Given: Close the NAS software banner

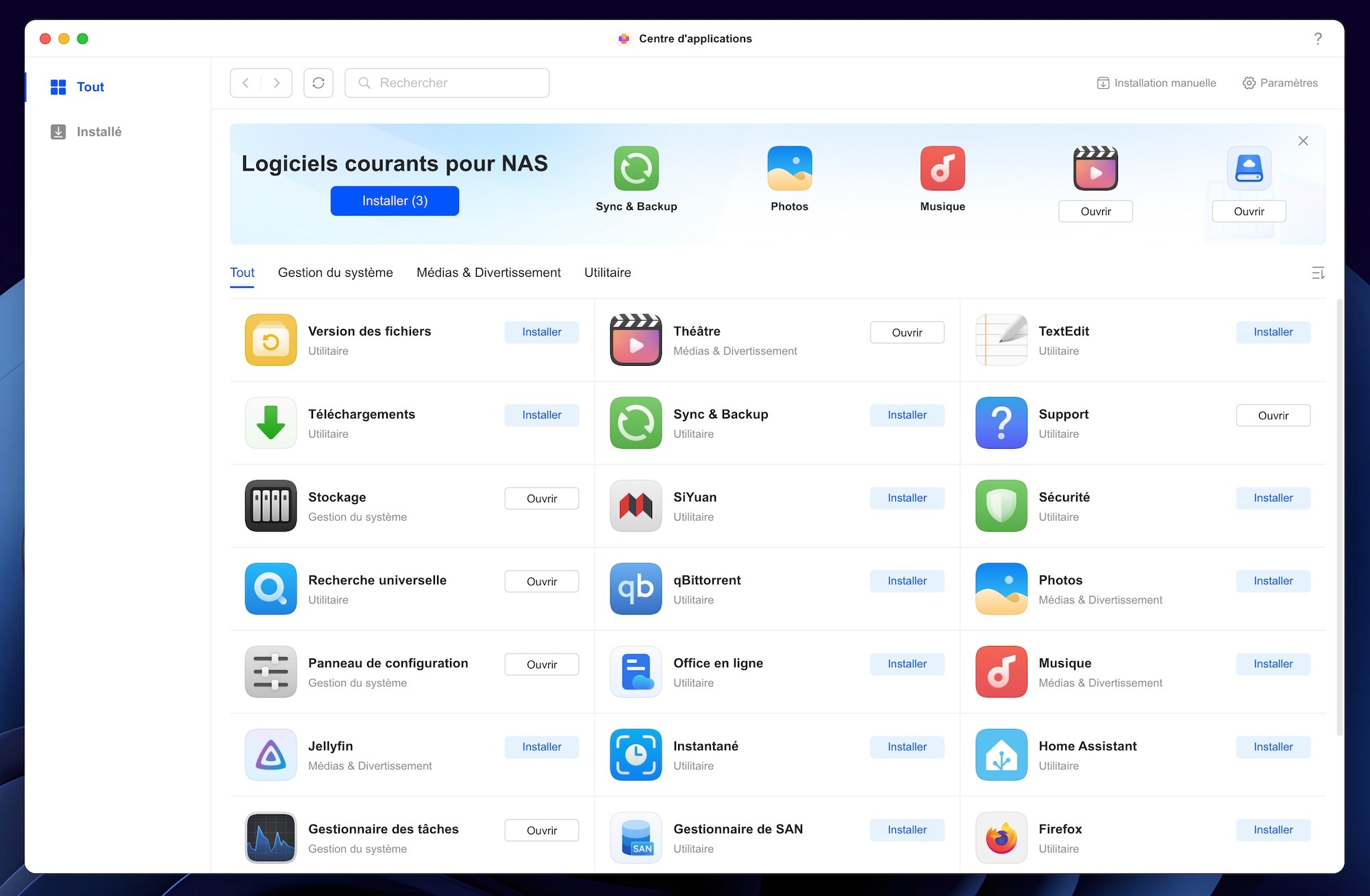Looking at the screenshot, I should coord(1303,141).
